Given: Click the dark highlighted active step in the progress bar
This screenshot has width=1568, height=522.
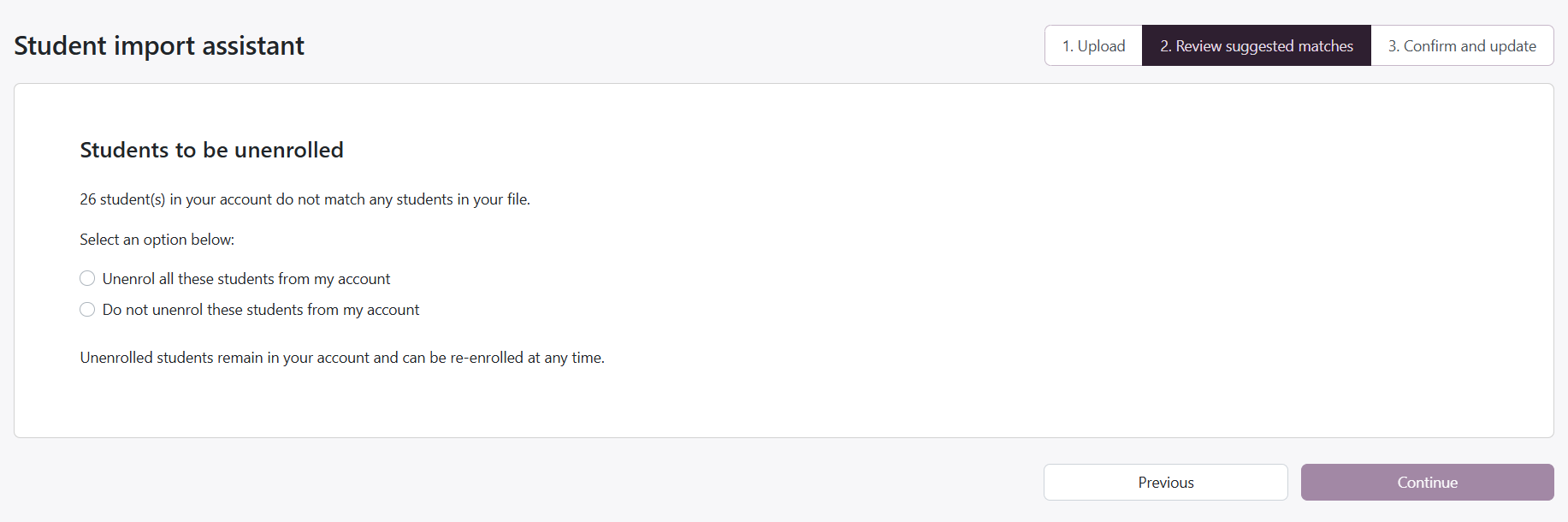Looking at the screenshot, I should click(x=1257, y=45).
